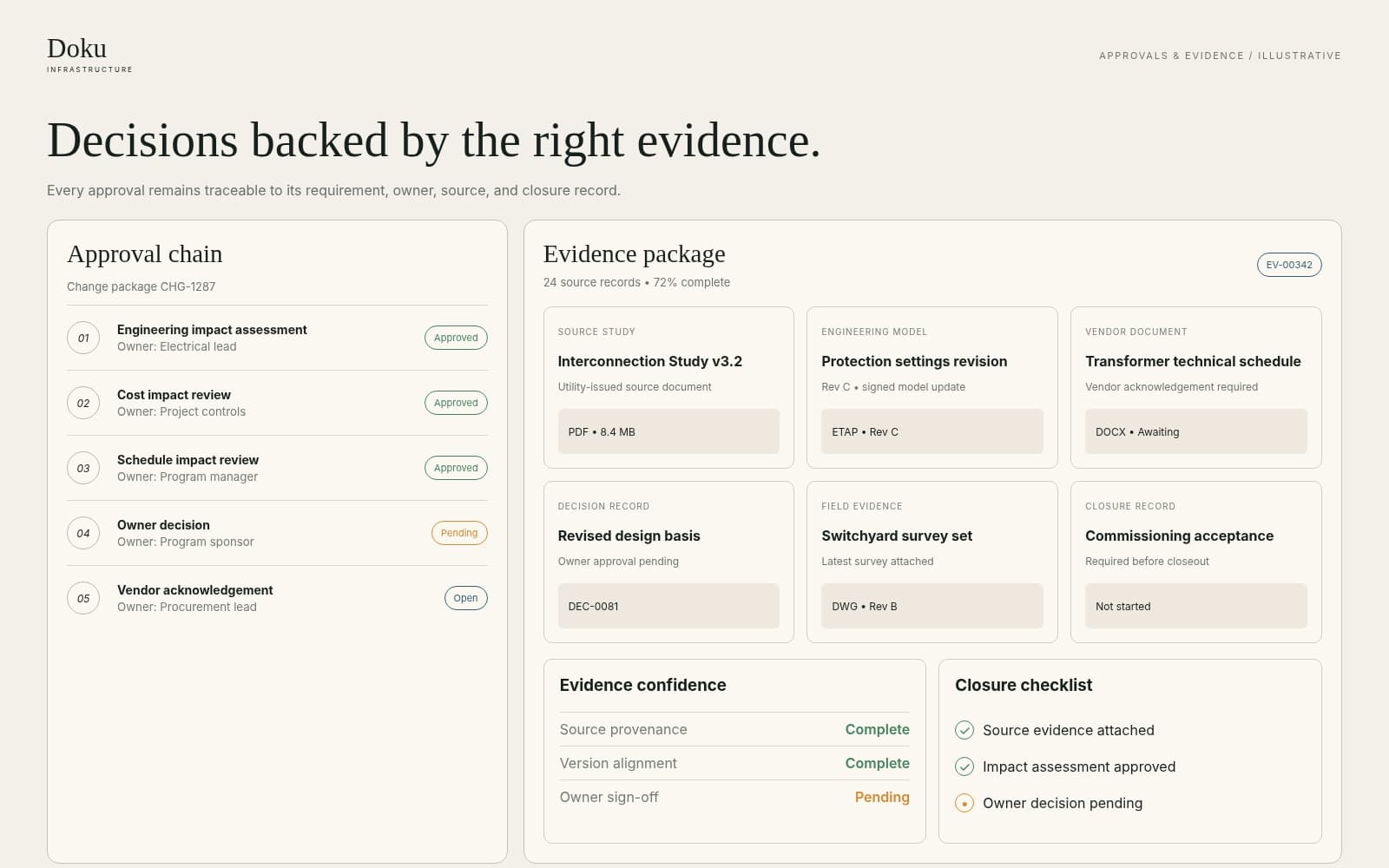Click the 01 step circle for Engineering impact assessment
Screen dimensions: 1389x868
point(83,338)
